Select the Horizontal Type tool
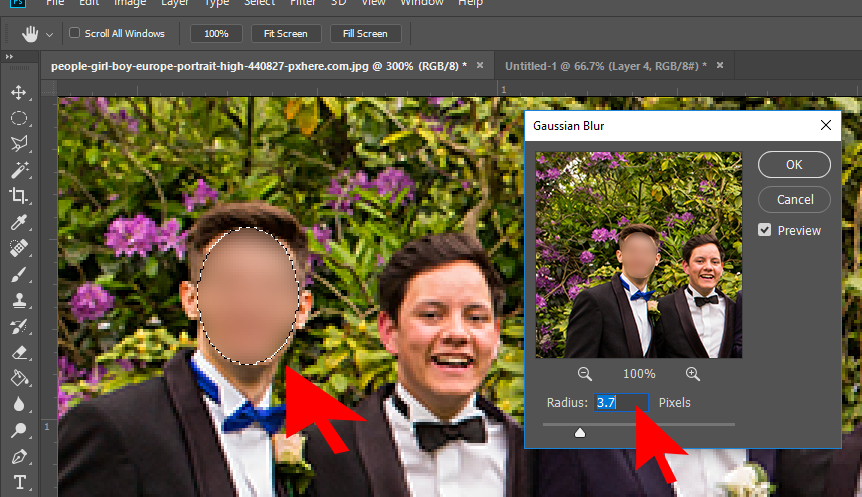Screen dimensions: 862x497 19,482
